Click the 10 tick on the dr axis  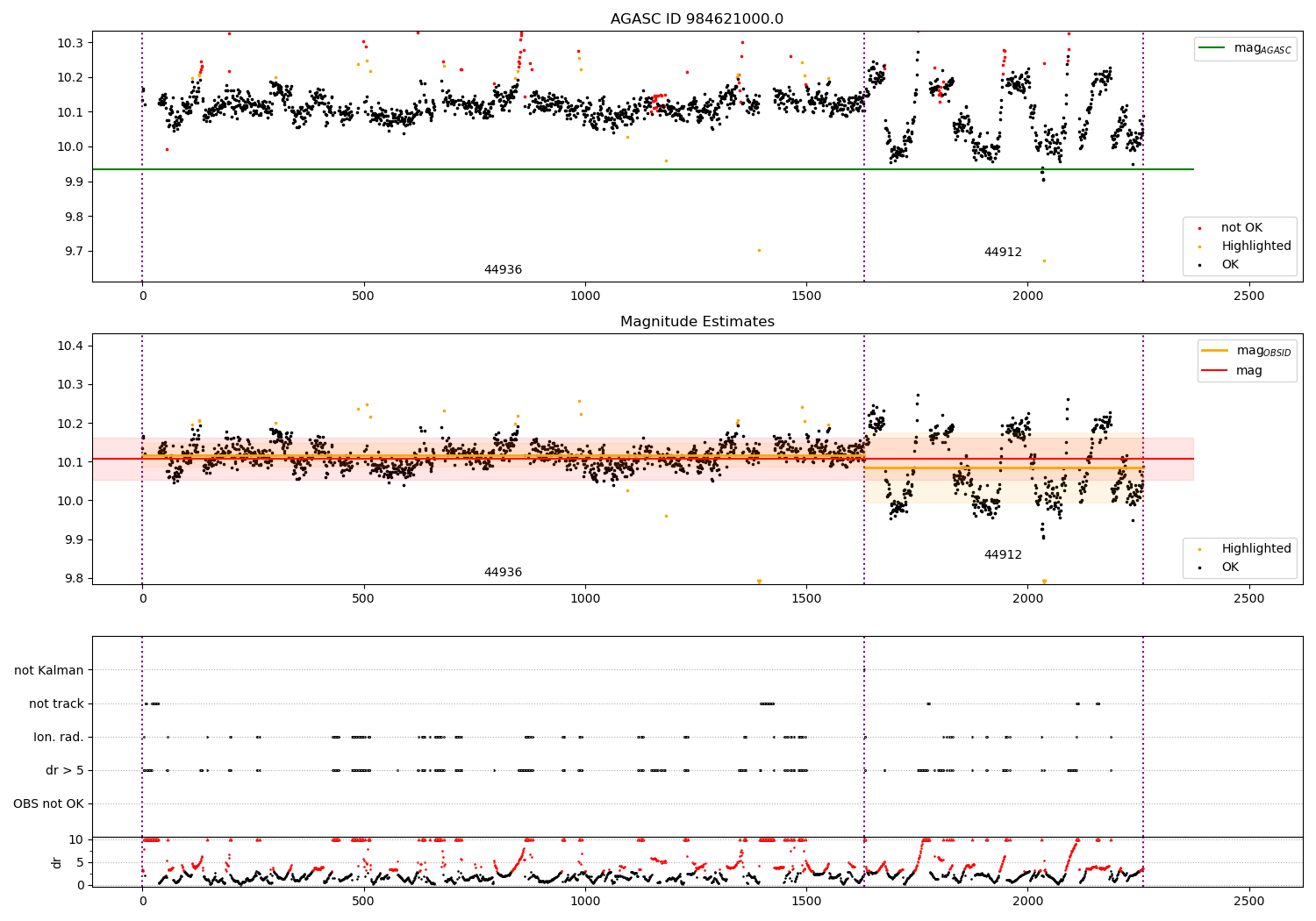77,840
